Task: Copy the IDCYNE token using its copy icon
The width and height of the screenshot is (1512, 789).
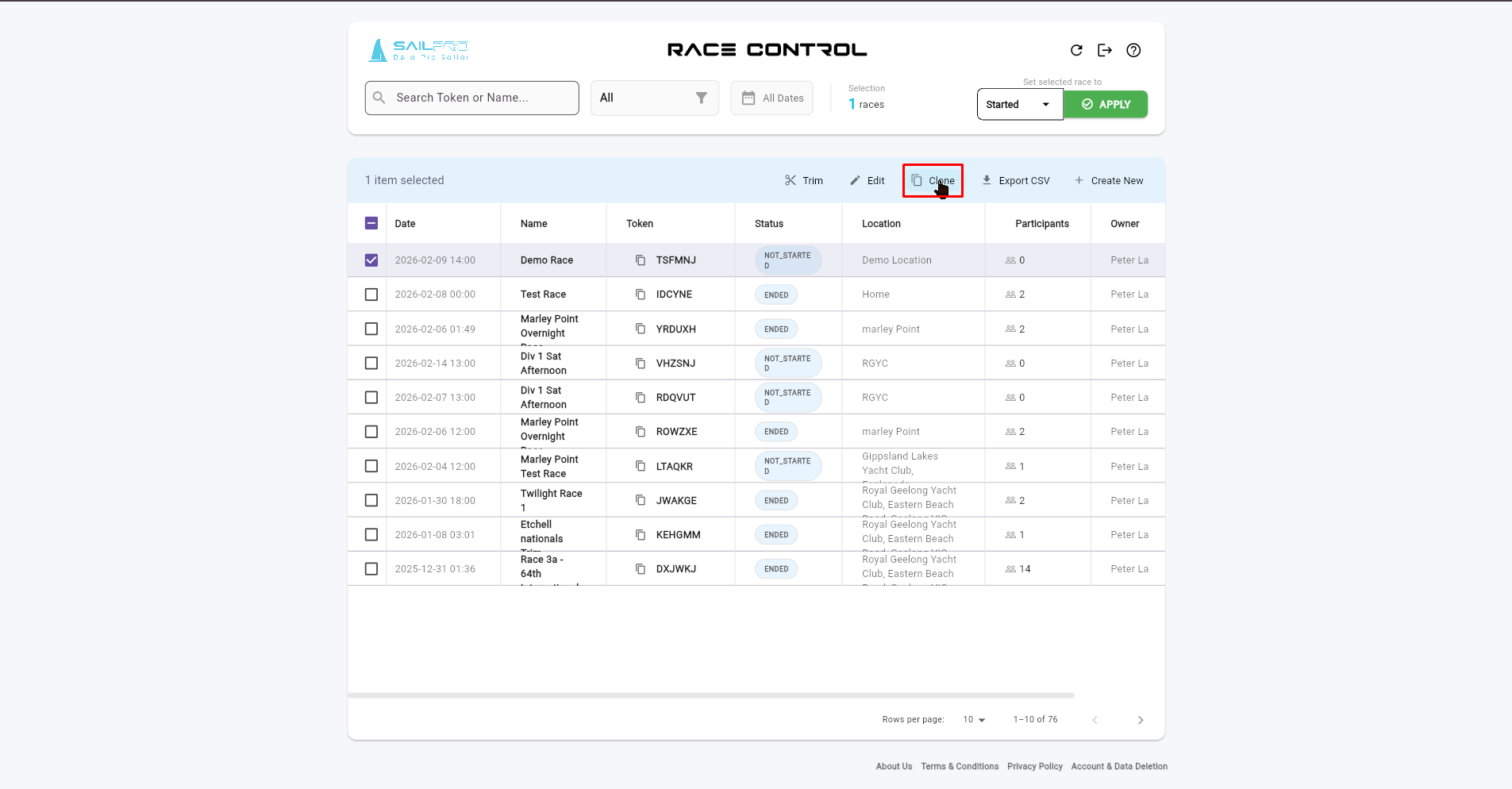Action: tap(641, 294)
